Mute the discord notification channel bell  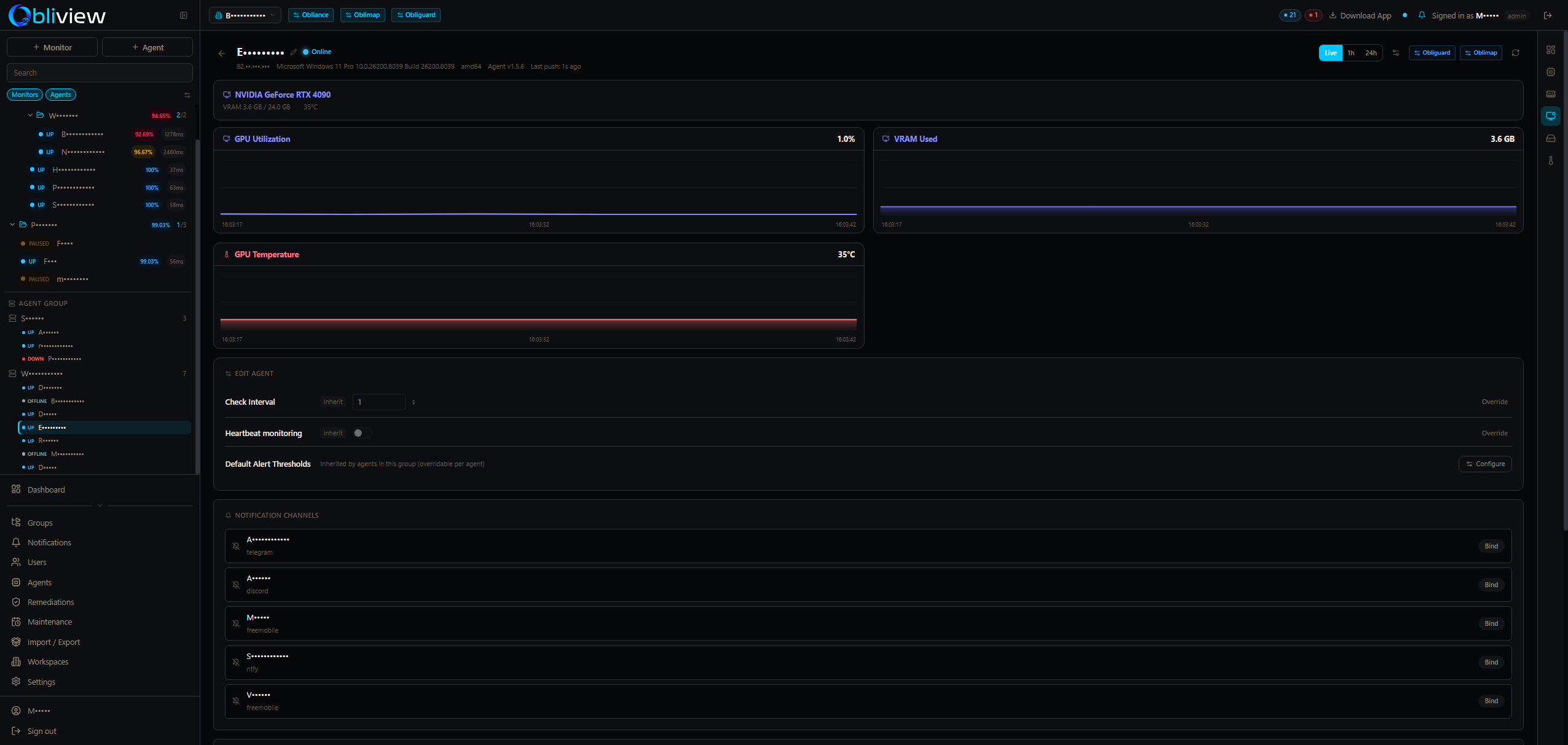coord(237,585)
